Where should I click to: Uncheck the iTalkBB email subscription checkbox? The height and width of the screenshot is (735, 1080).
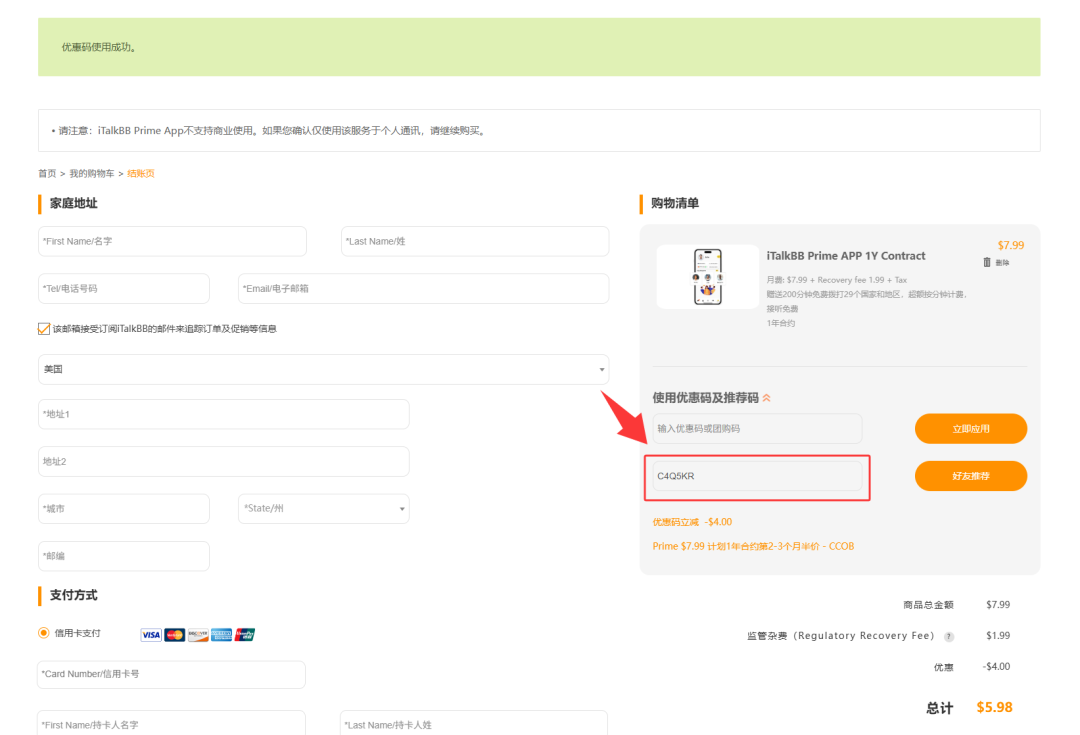pyautogui.click(x=44, y=329)
